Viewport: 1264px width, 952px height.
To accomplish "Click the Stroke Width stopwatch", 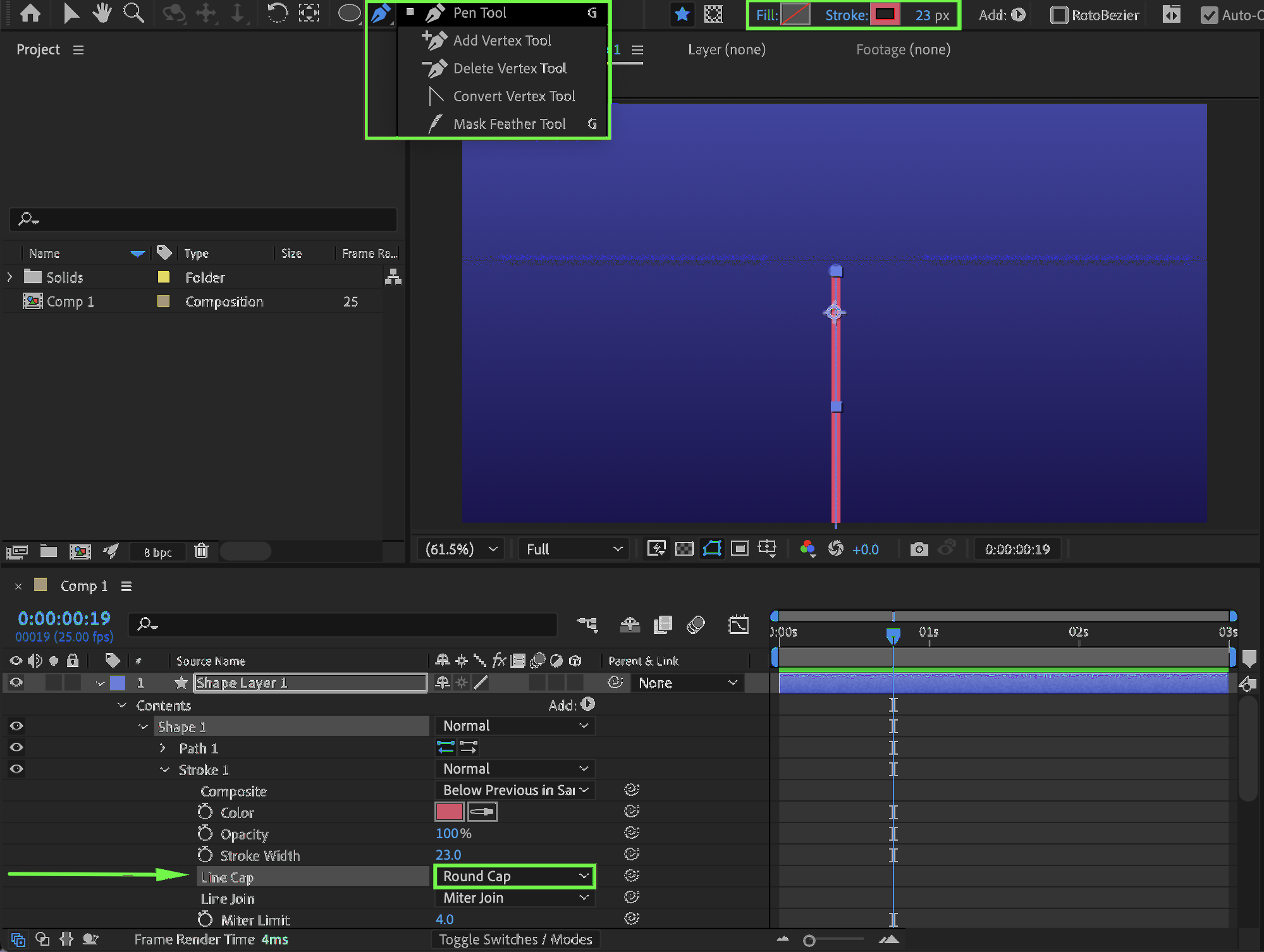I will coord(205,855).
